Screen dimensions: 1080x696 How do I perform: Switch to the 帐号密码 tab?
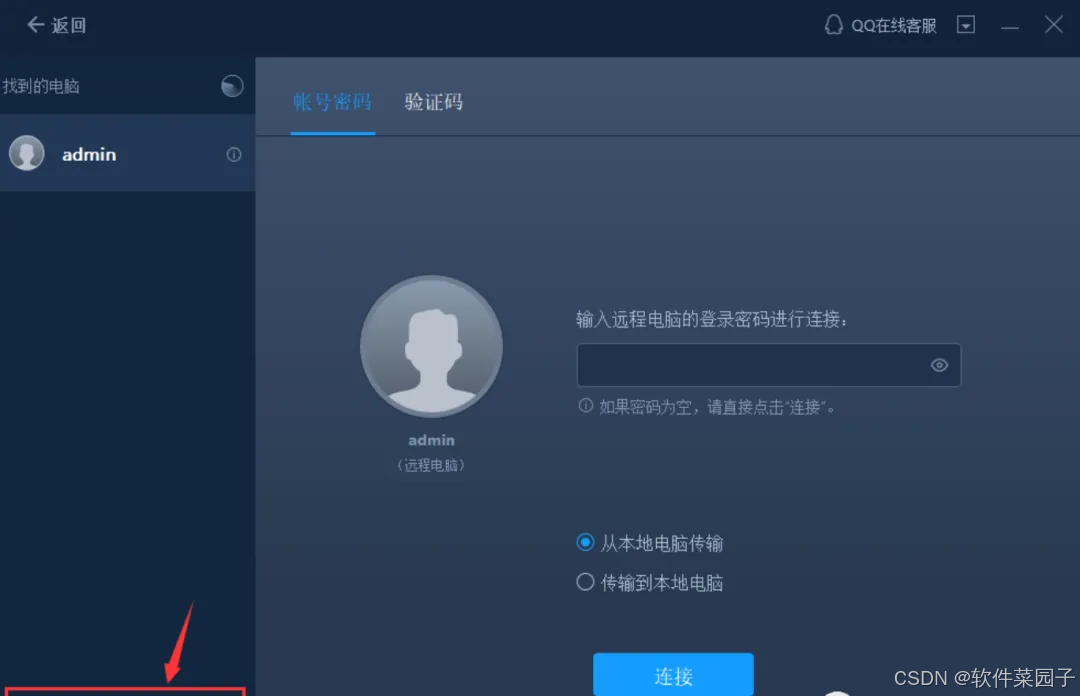333,102
